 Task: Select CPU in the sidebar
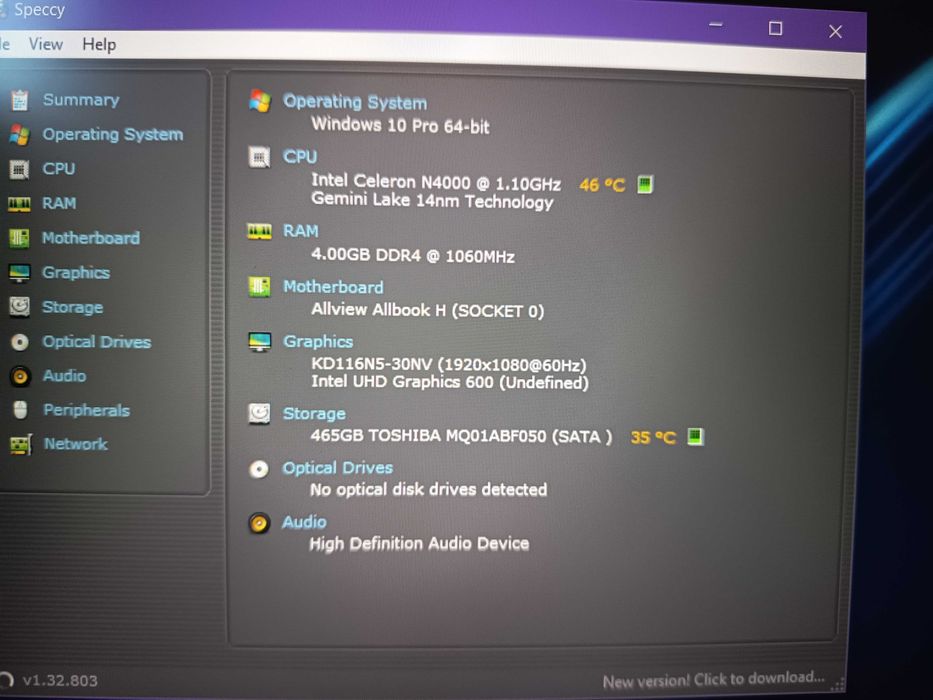click(x=59, y=169)
